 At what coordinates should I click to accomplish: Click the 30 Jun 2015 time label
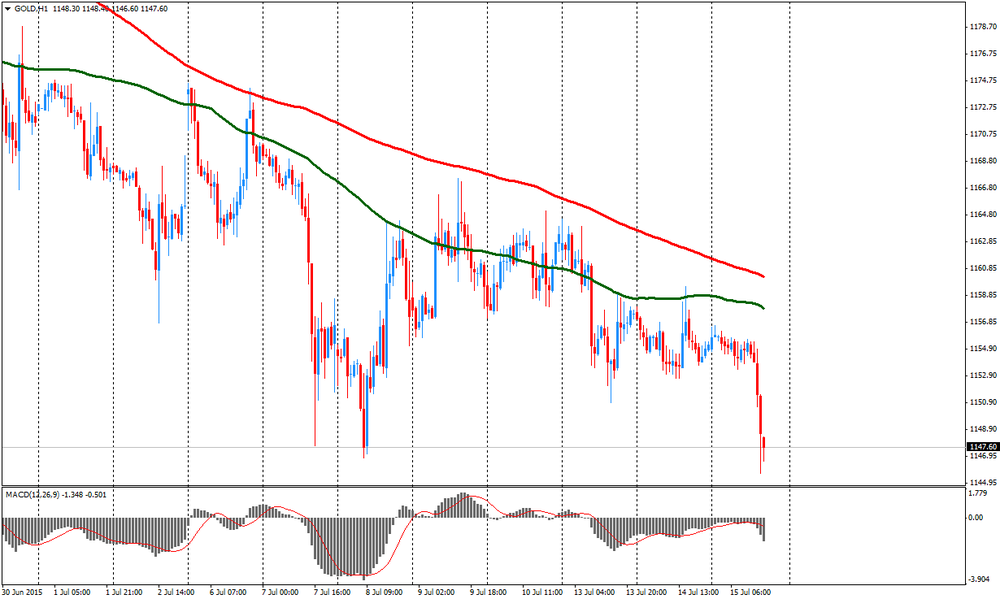[x=22, y=591]
